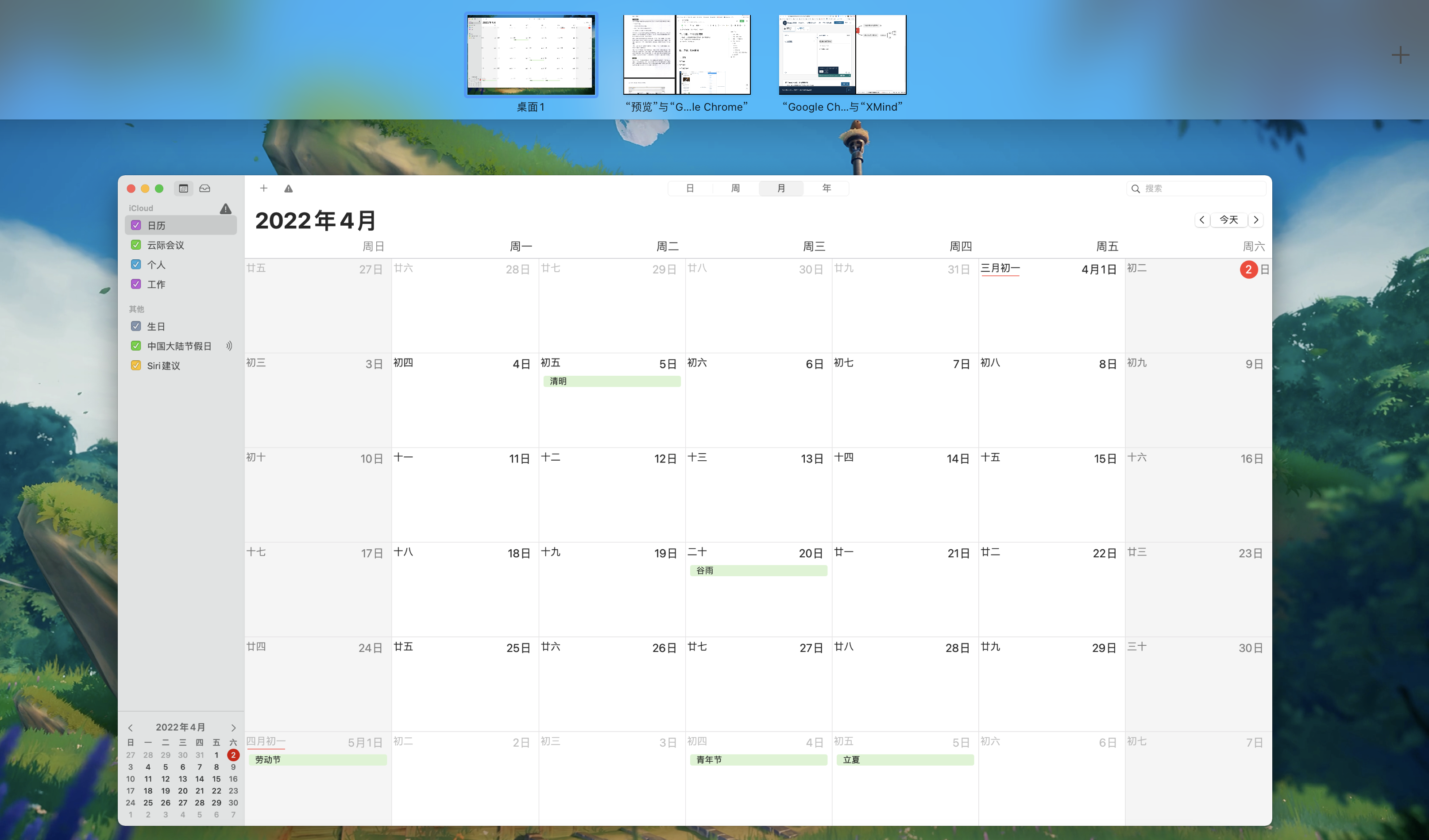Viewport: 1429px width, 840px height.
Task: Go to previous month in main calendar
Action: [1201, 220]
